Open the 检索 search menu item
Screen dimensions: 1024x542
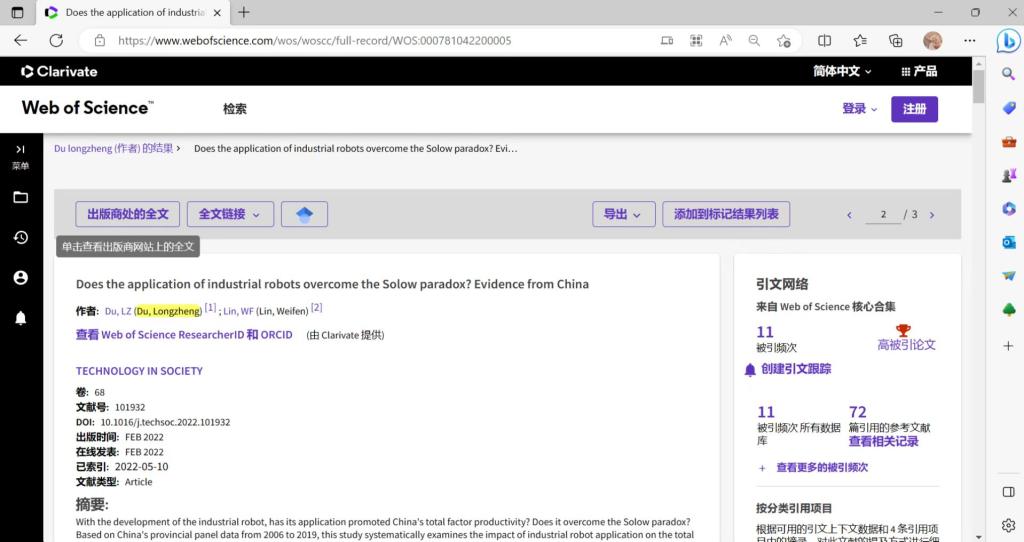click(235, 109)
